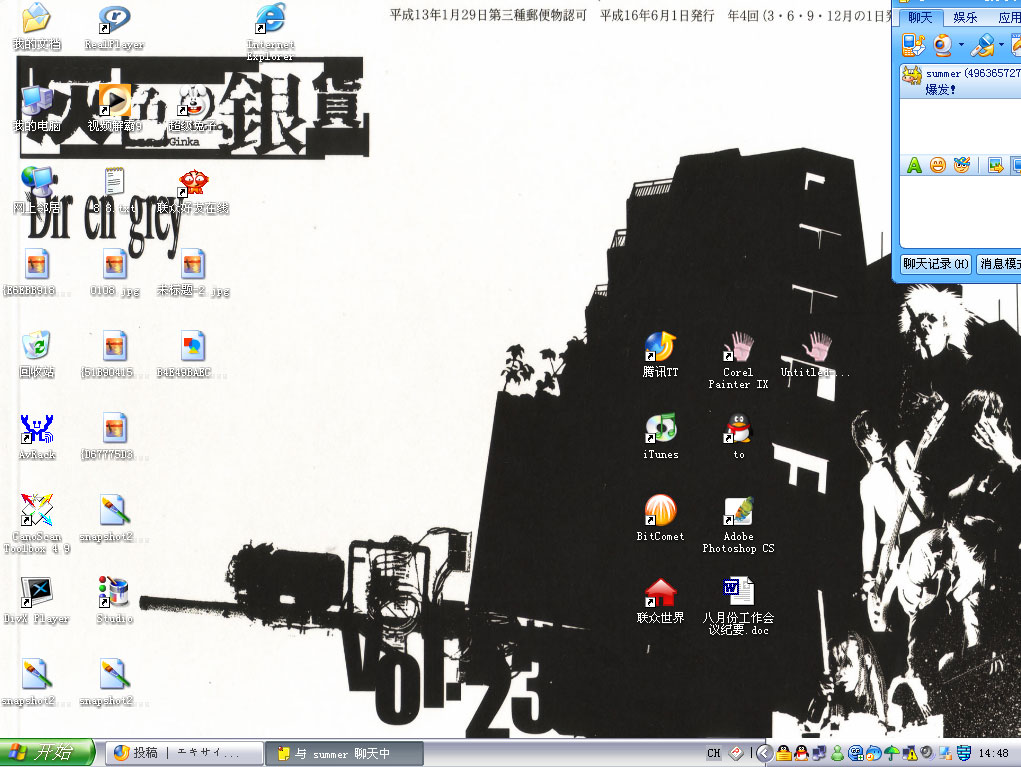
Task: Click the 聊天记录(H) button
Action: click(936, 264)
